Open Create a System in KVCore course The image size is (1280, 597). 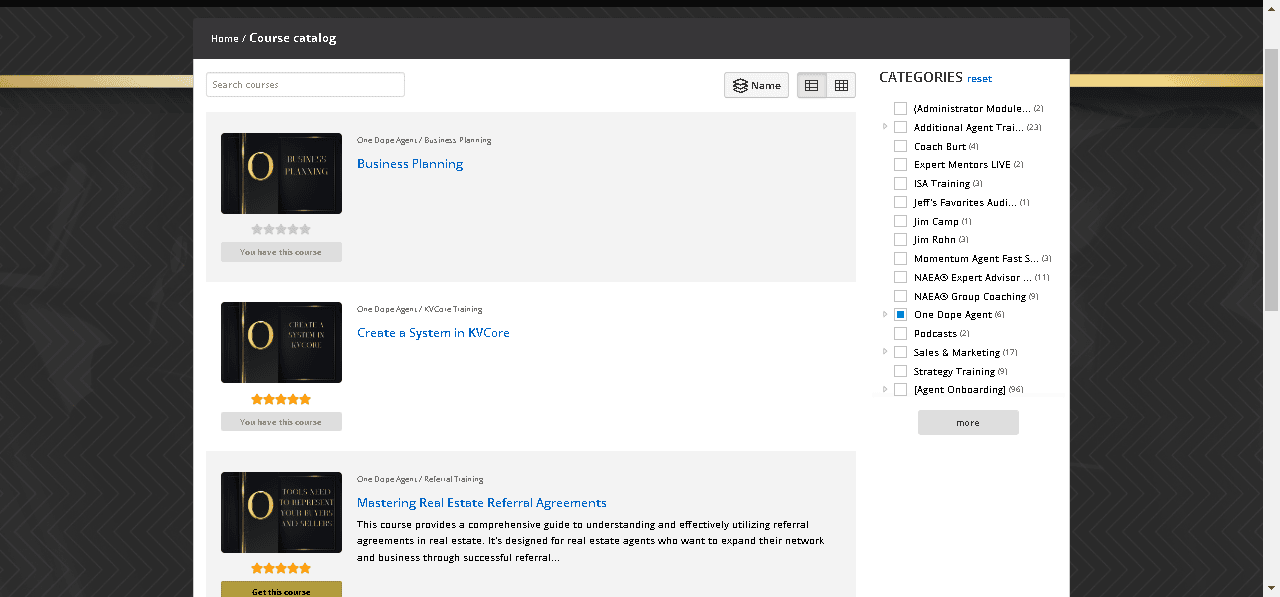click(433, 333)
